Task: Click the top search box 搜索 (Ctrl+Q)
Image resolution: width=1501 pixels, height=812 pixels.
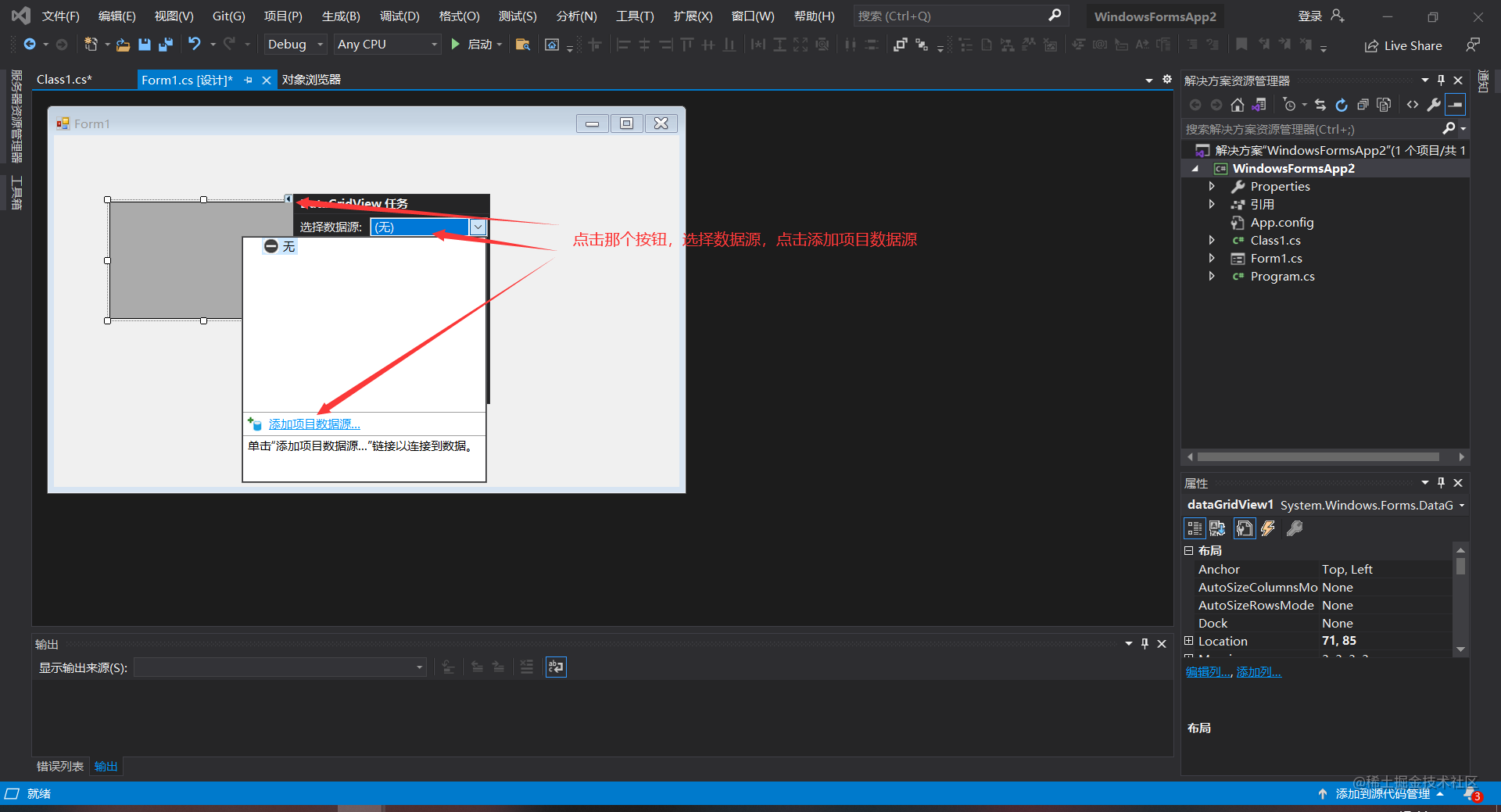Action: point(960,16)
